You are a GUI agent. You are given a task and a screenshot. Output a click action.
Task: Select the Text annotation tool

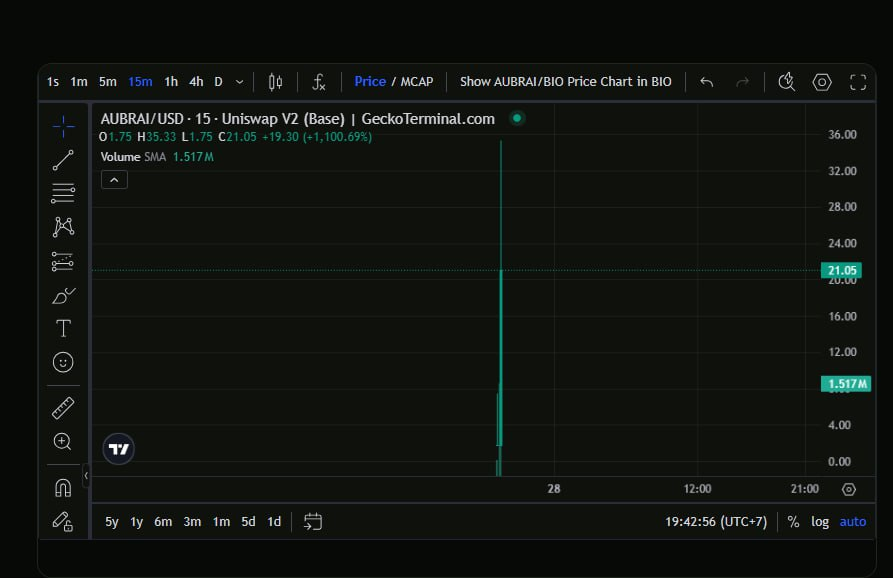pos(63,329)
